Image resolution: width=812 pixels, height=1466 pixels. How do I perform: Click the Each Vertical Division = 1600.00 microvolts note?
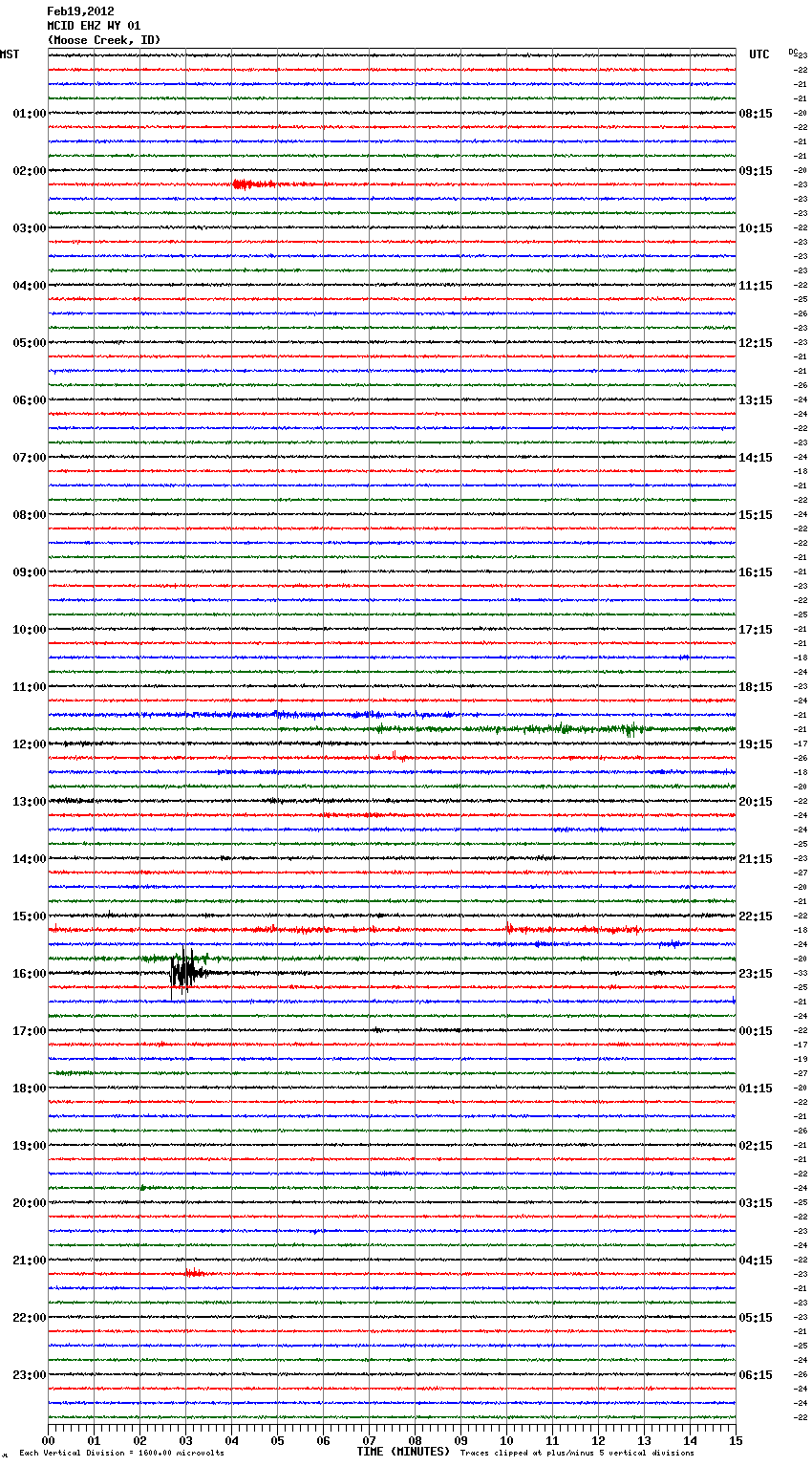(121, 1454)
